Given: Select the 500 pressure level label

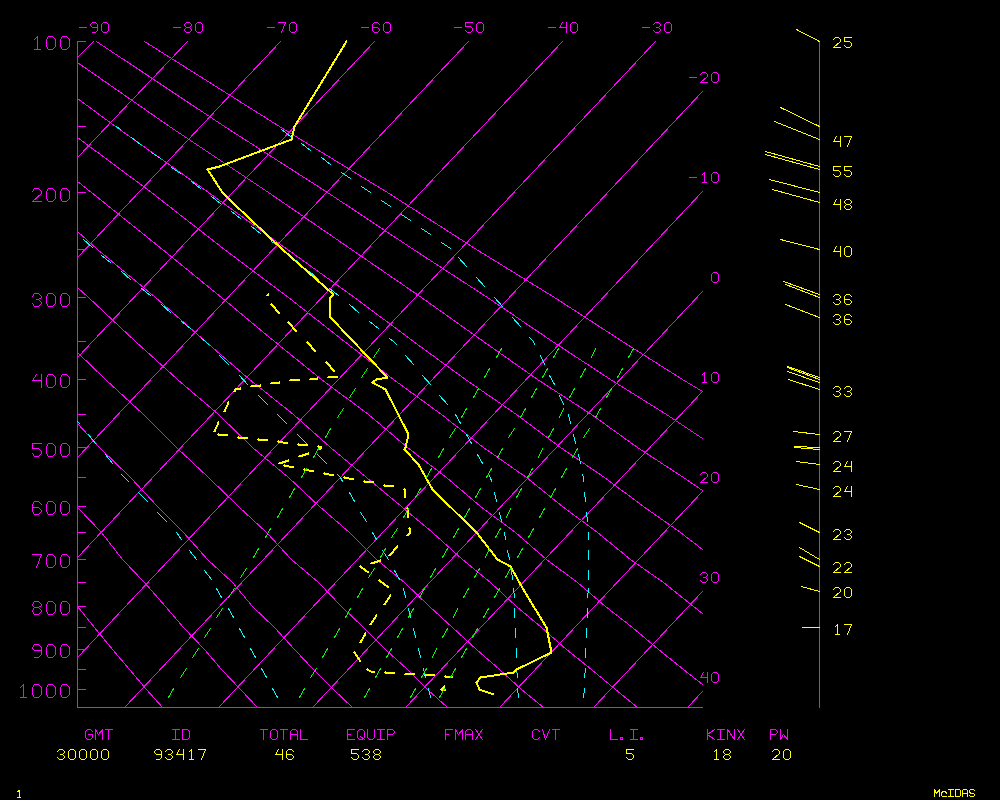Looking at the screenshot, I should point(49,451).
